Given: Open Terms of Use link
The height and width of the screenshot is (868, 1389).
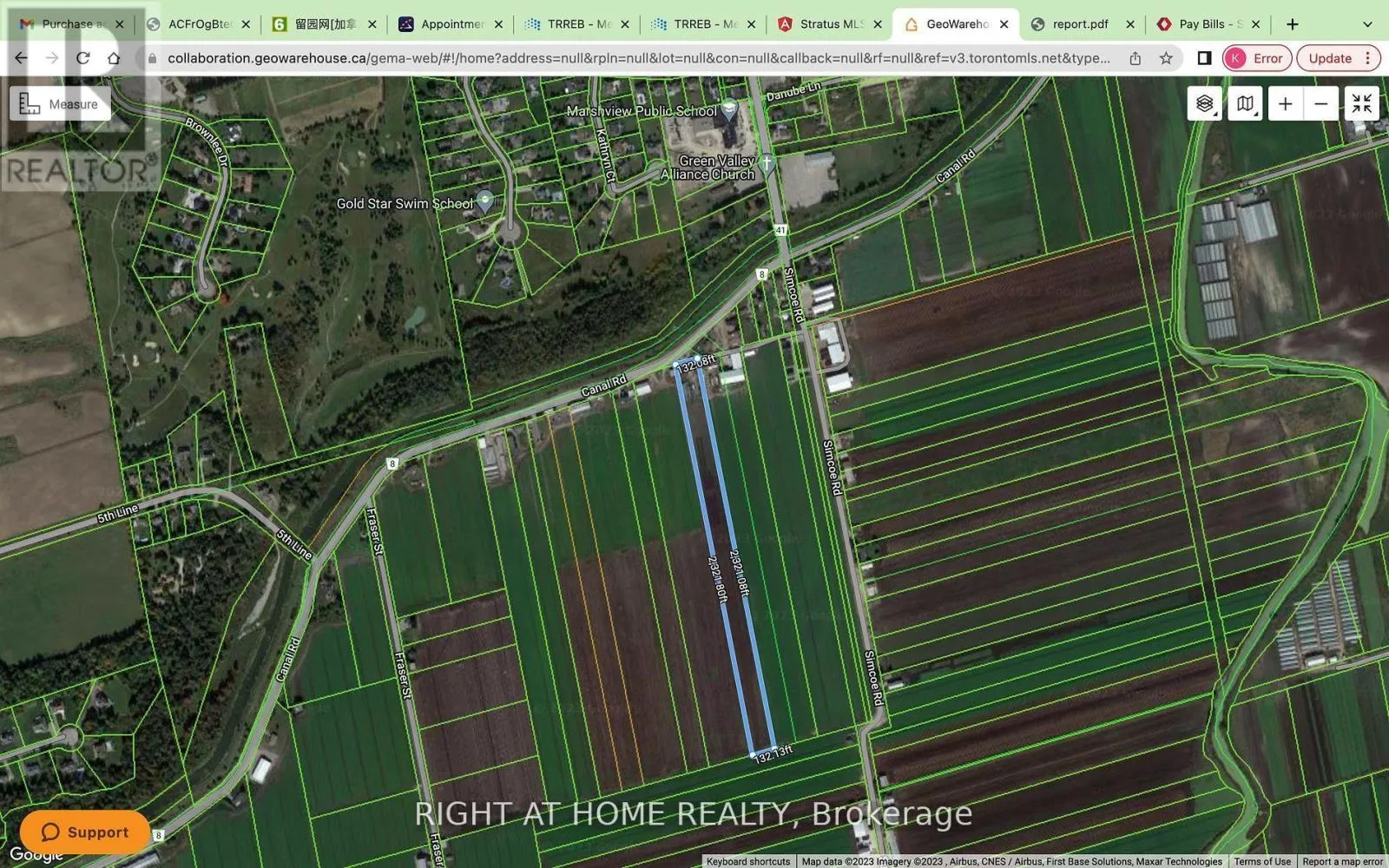Looking at the screenshot, I should pyautogui.click(x=1261, y=862).
